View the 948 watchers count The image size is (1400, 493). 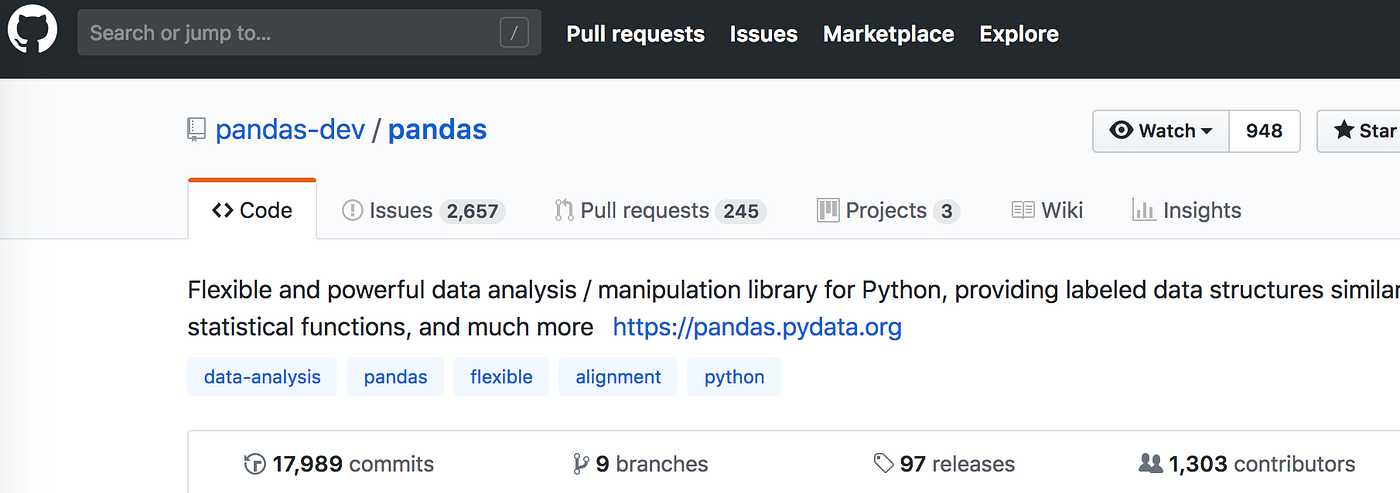tap(1264, 131)
